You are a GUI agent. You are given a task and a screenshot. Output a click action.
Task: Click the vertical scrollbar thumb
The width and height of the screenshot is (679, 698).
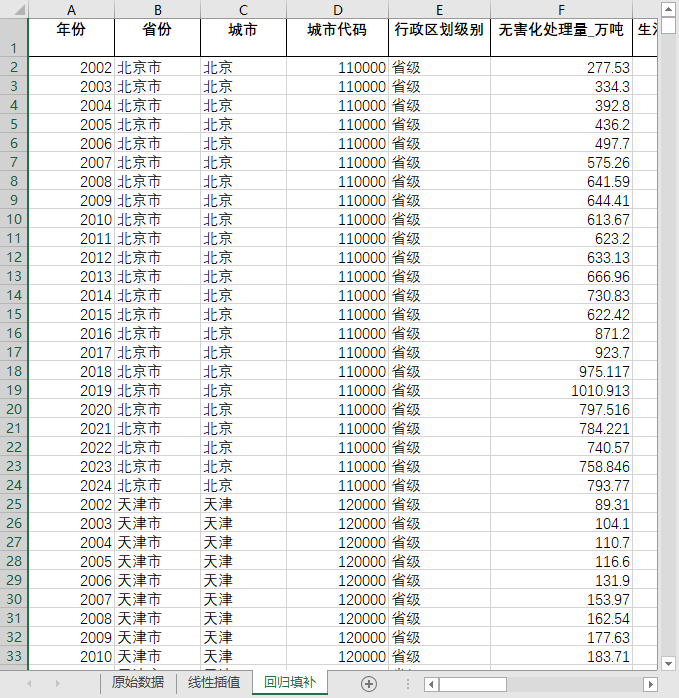pyautogui.click(x=668, y=25)
